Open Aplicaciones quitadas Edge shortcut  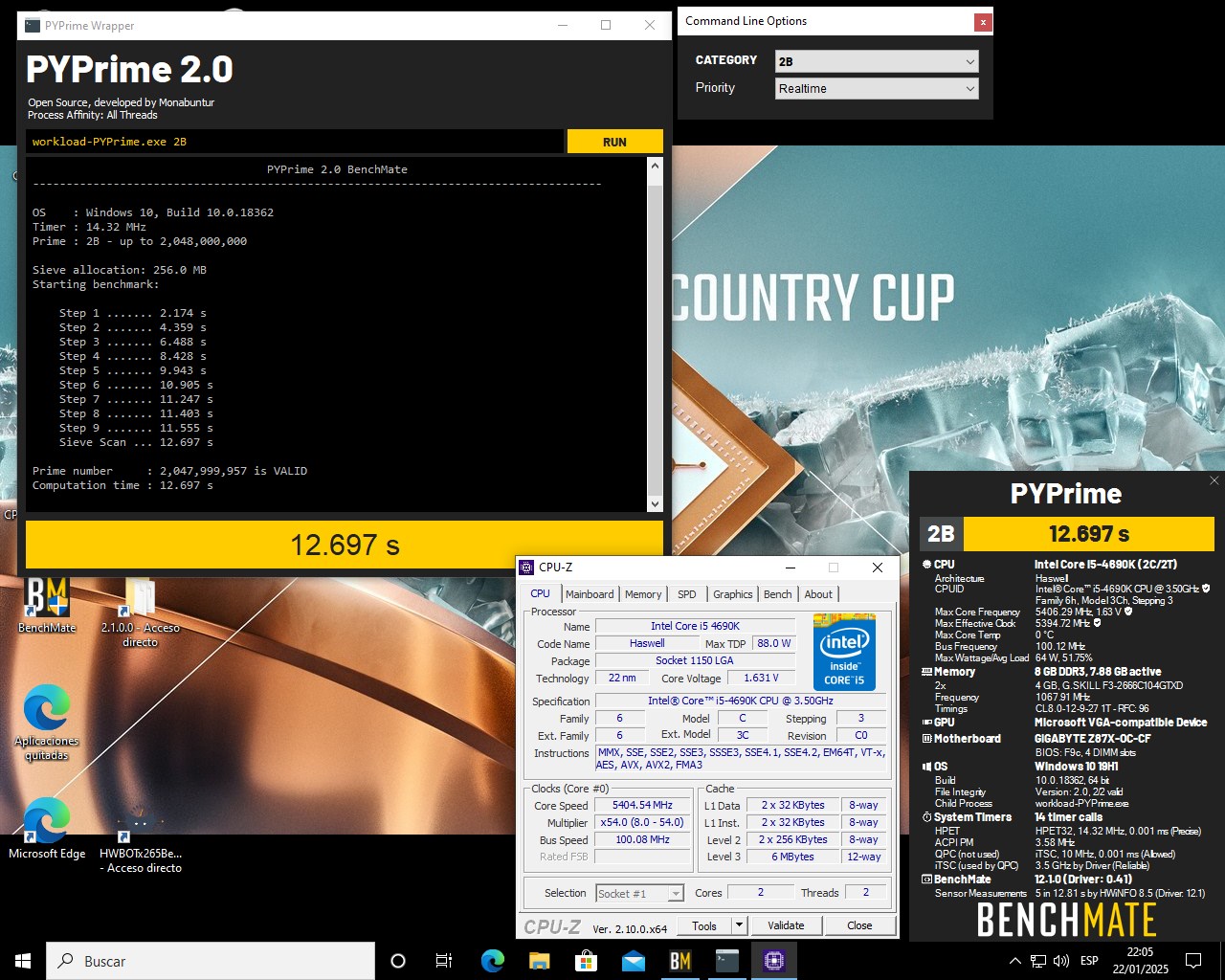[46, 723]
